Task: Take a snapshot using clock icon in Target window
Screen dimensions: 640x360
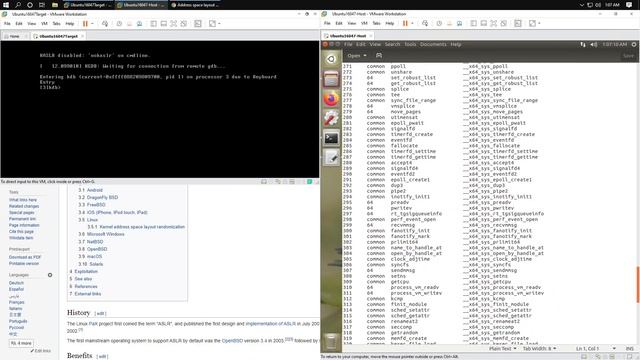Action: tap(119, 24)
